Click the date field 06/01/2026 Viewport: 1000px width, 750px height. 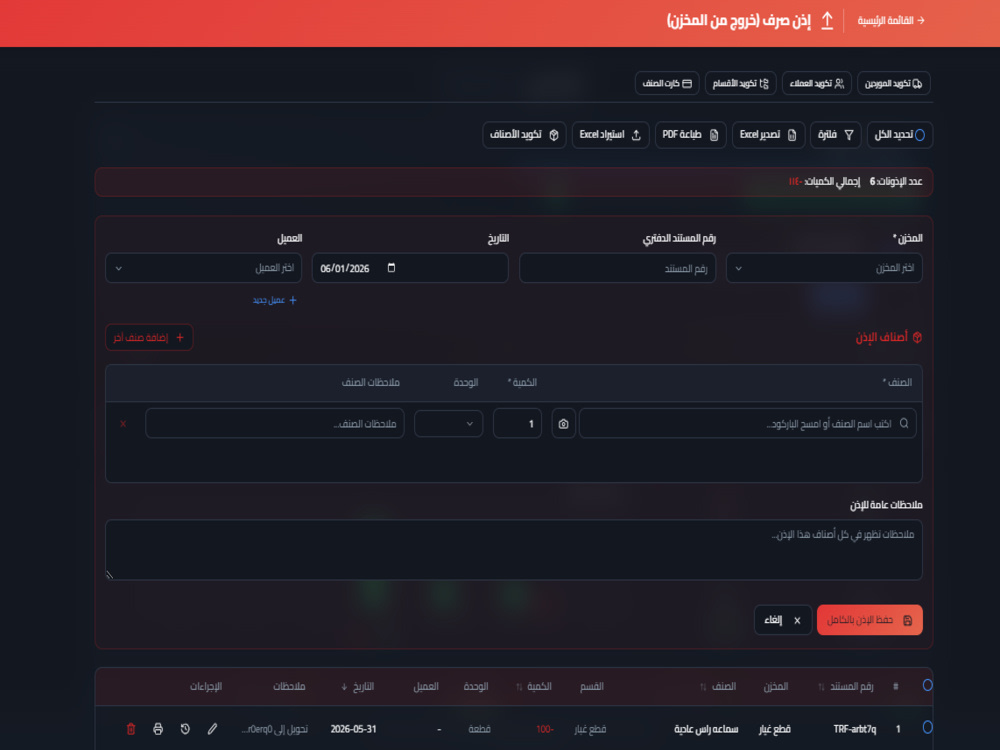point(410,268)
